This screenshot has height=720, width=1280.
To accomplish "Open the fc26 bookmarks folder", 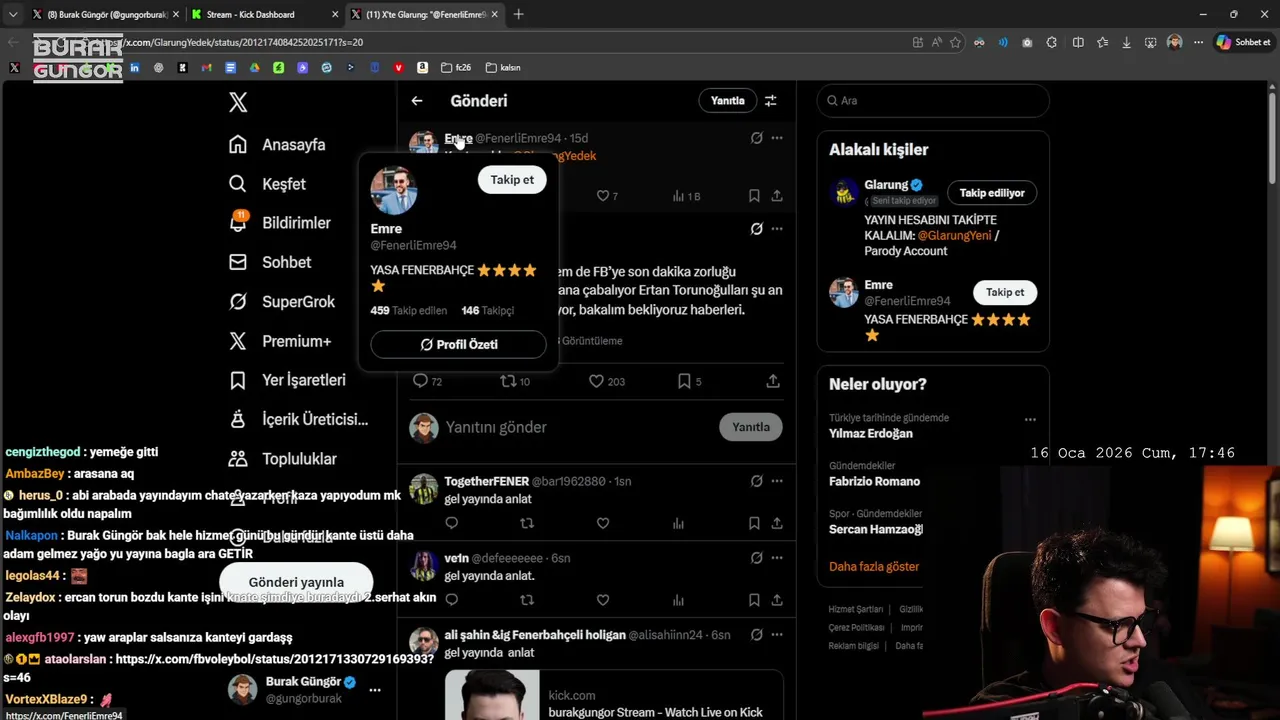I will [x=456, y=68].
